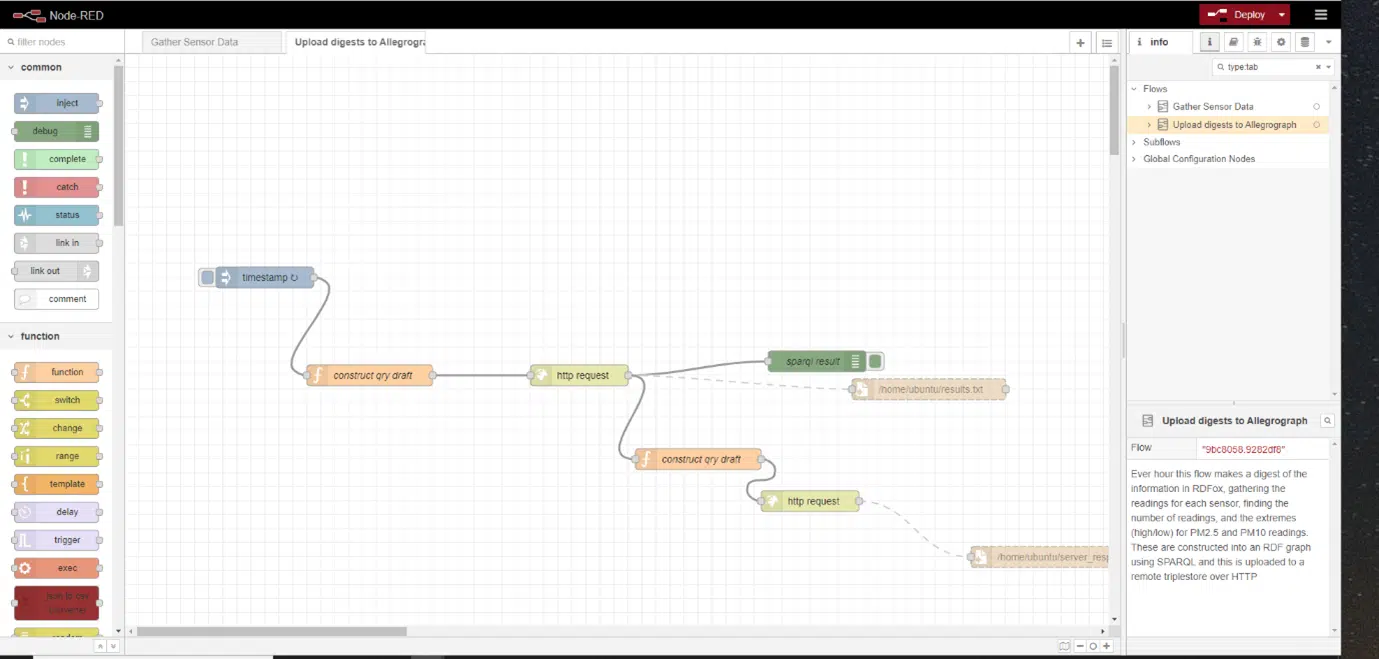Image resolution: width=1379 pixels, height=659 pixels.
Task: Select the change palette node
Action: [x=57, y=428]
